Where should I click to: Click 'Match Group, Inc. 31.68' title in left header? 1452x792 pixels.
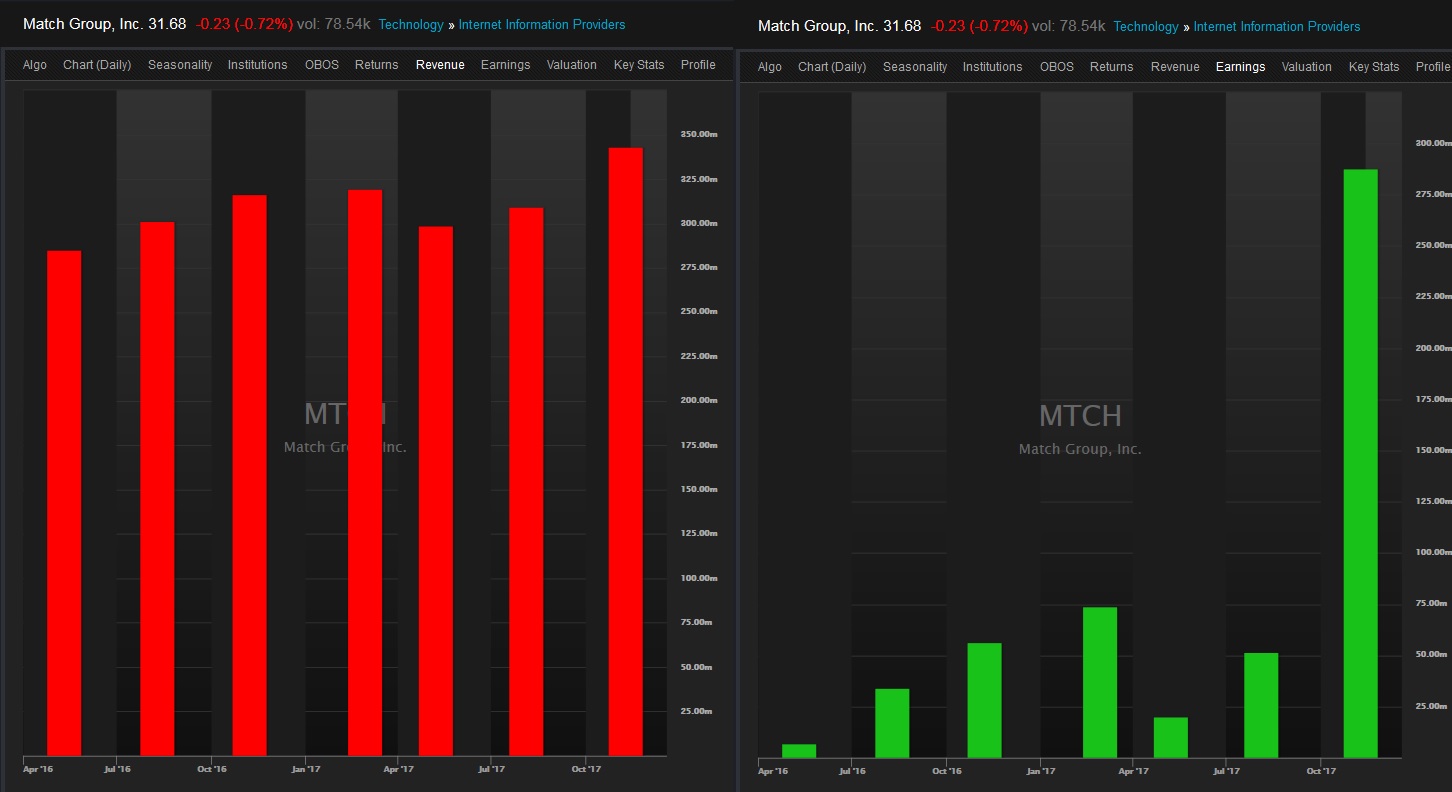click(x=104, y=24)
